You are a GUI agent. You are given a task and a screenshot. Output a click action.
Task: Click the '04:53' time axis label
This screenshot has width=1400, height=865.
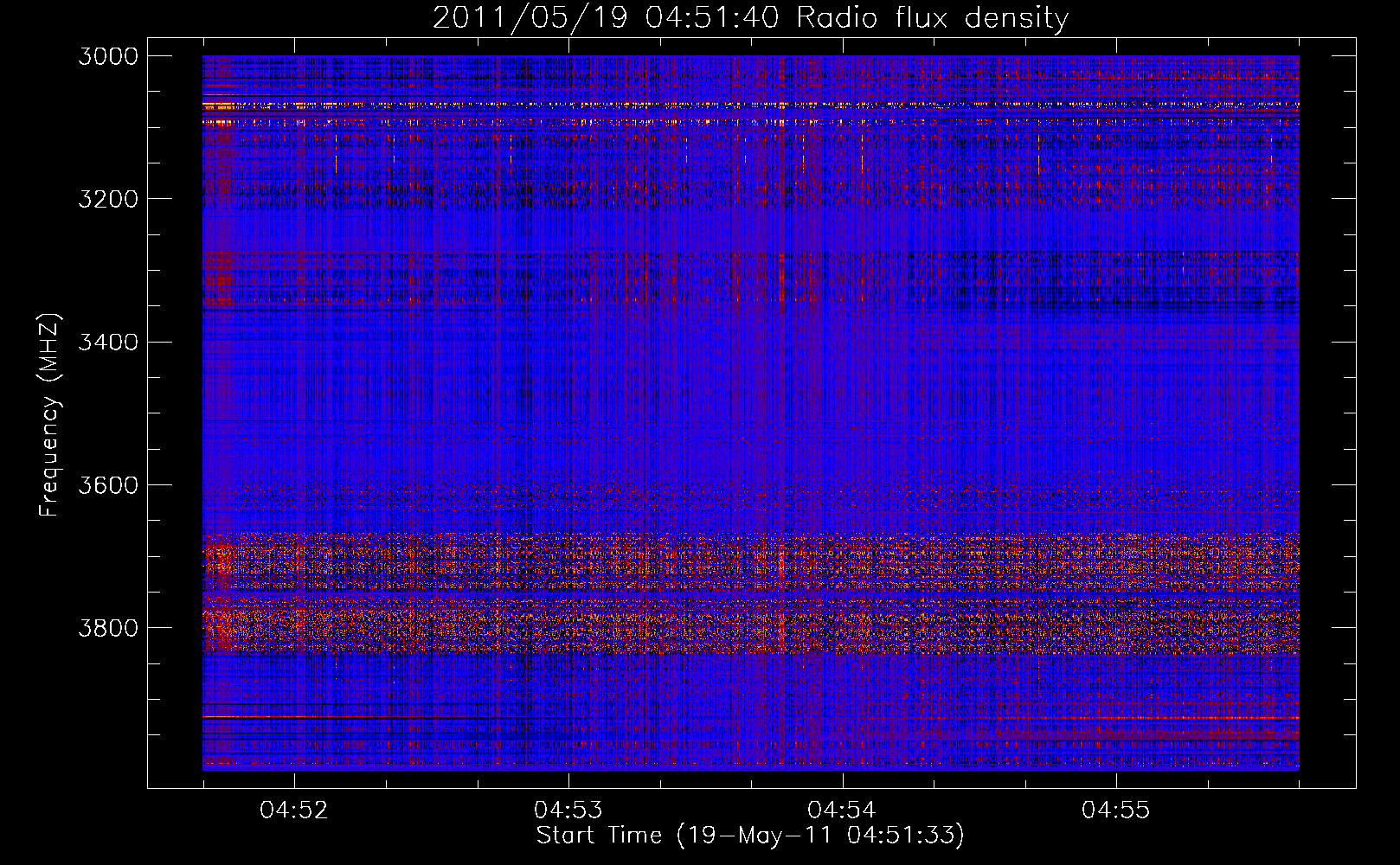click(568, 811)
